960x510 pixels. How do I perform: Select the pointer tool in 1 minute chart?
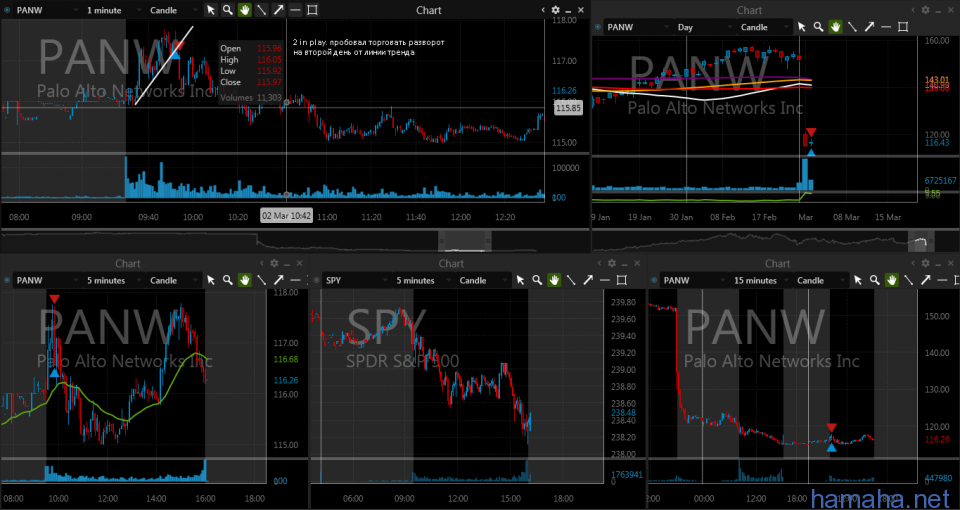click(x=211, y=10)
